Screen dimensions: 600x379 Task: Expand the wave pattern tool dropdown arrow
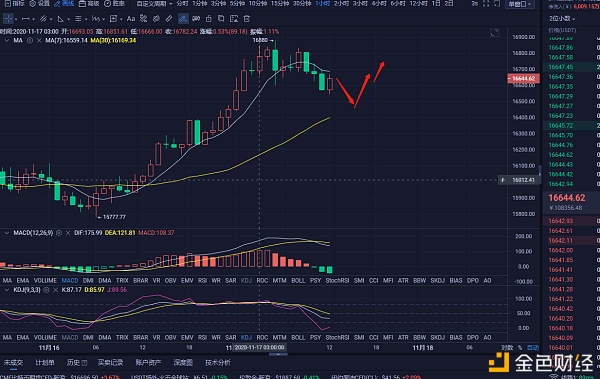103,19
